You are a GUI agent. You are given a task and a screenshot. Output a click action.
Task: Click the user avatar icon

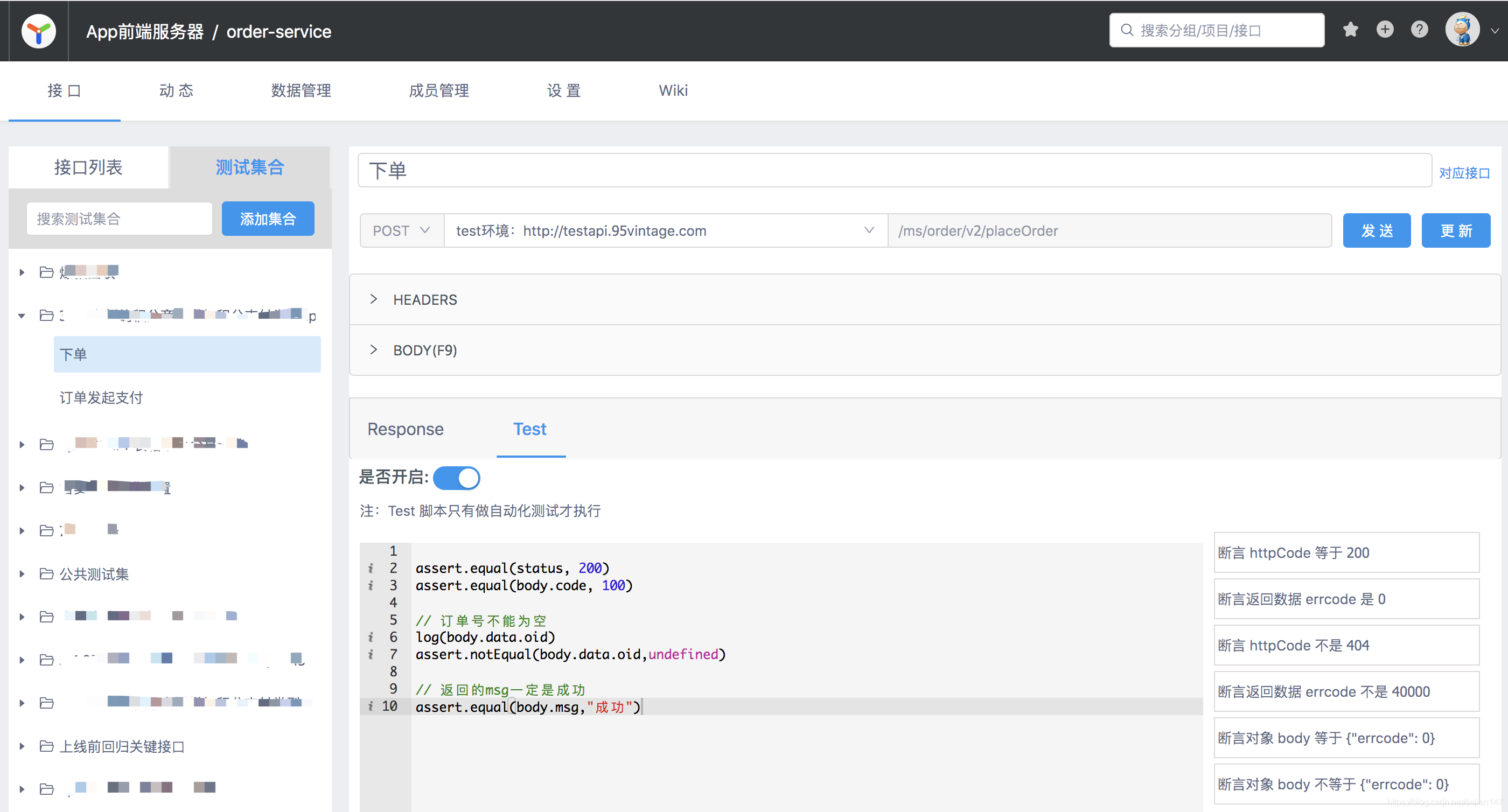tap(1462, 30)
